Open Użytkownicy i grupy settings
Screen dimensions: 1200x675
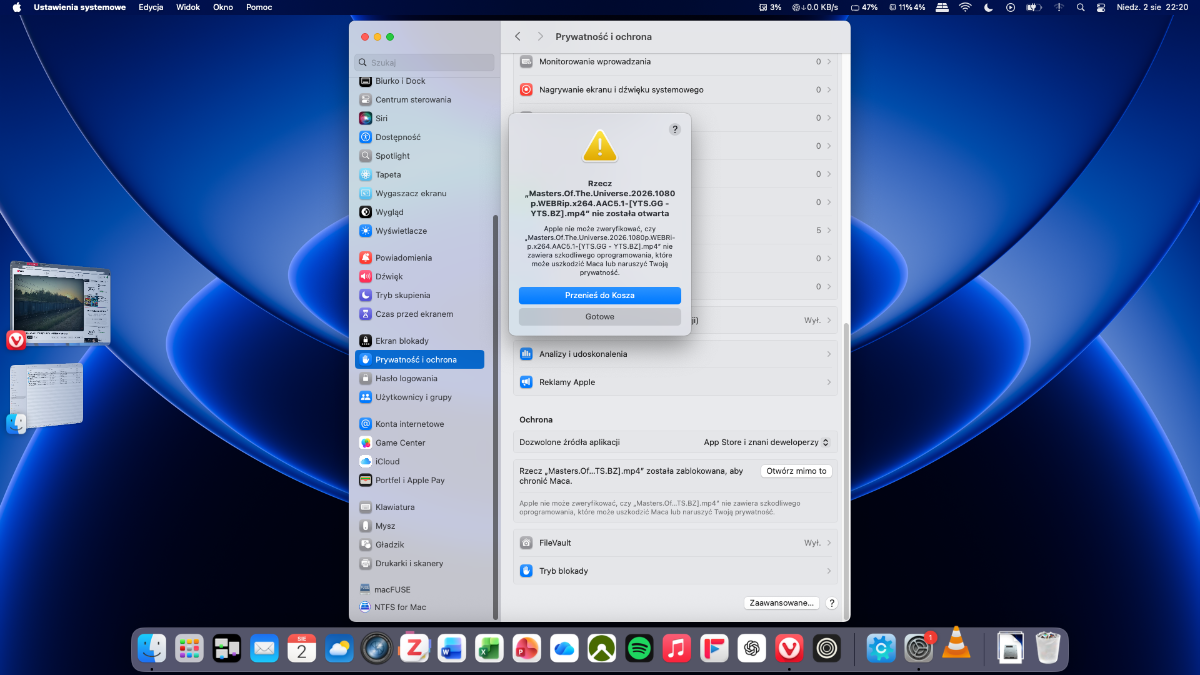coord(419,397)
